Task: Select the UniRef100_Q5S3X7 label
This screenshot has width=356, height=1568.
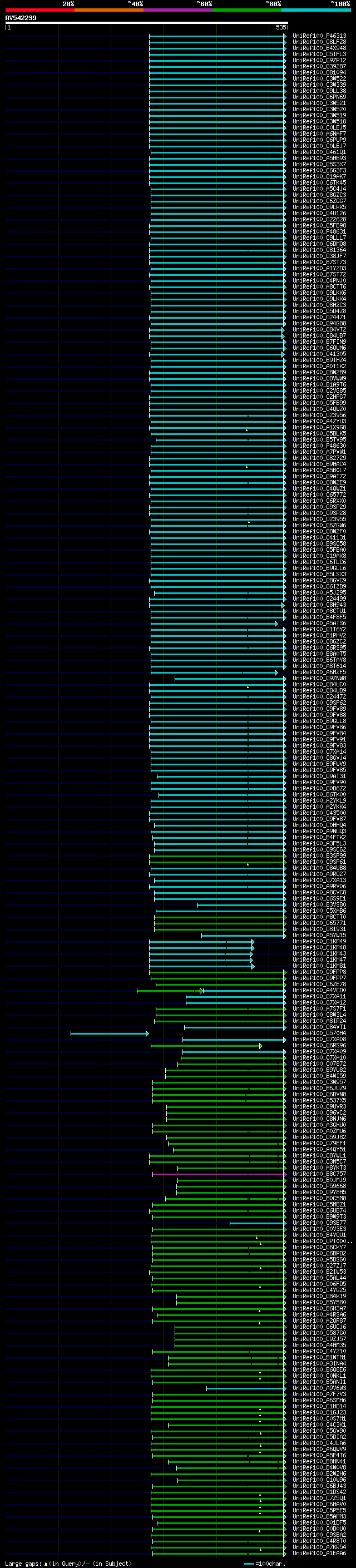Action: [319, 164]
